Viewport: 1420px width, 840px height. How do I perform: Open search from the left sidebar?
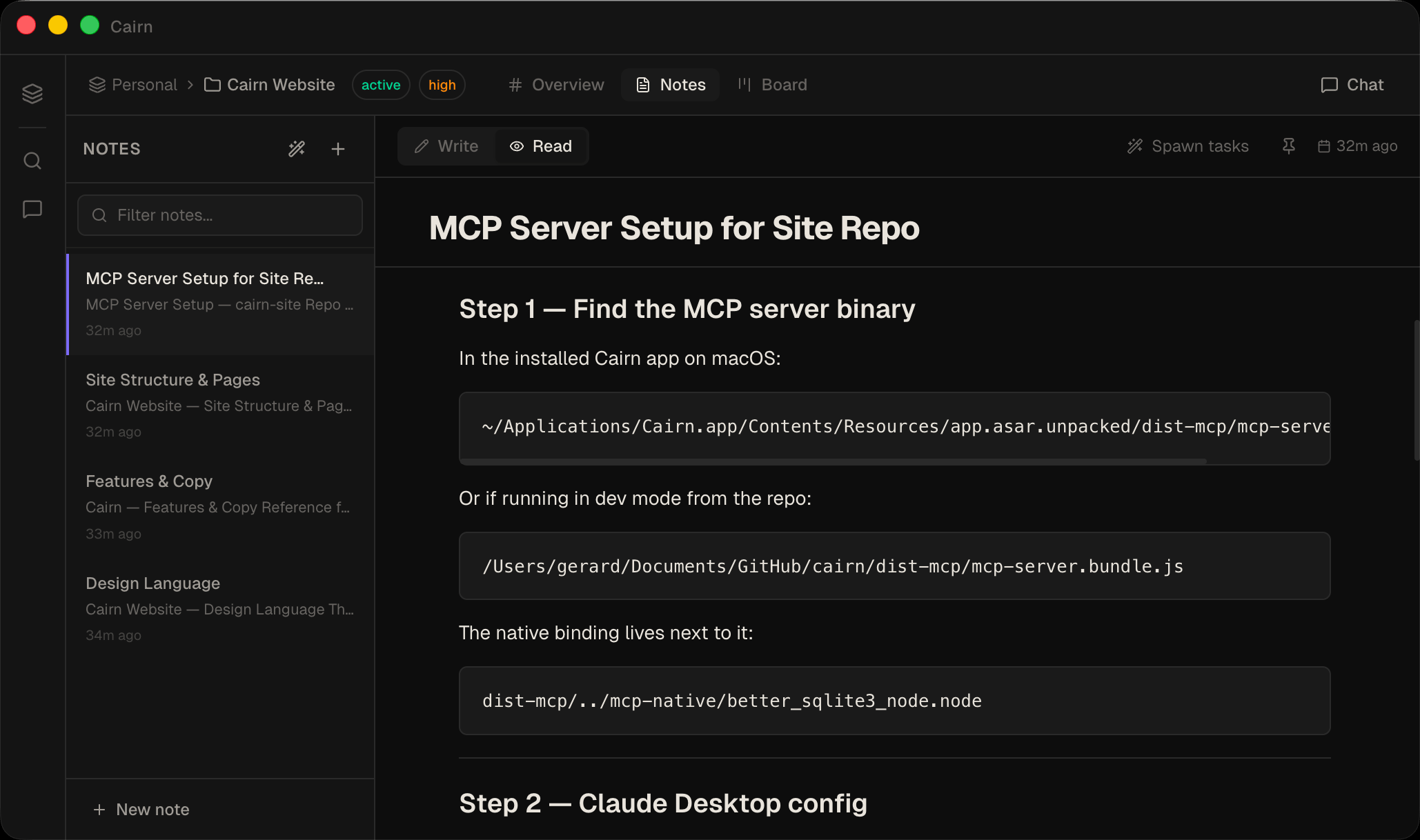(32, 161)
